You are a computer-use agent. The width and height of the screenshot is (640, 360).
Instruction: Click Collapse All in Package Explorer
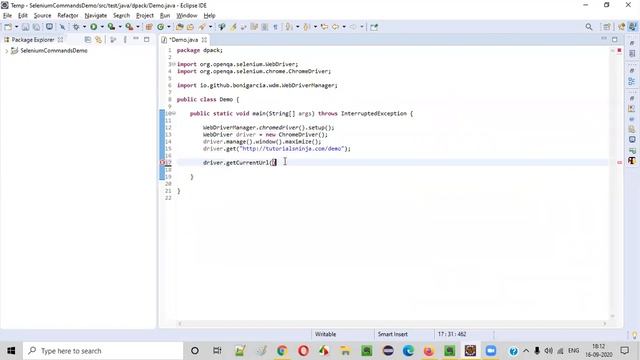(87, 40)
